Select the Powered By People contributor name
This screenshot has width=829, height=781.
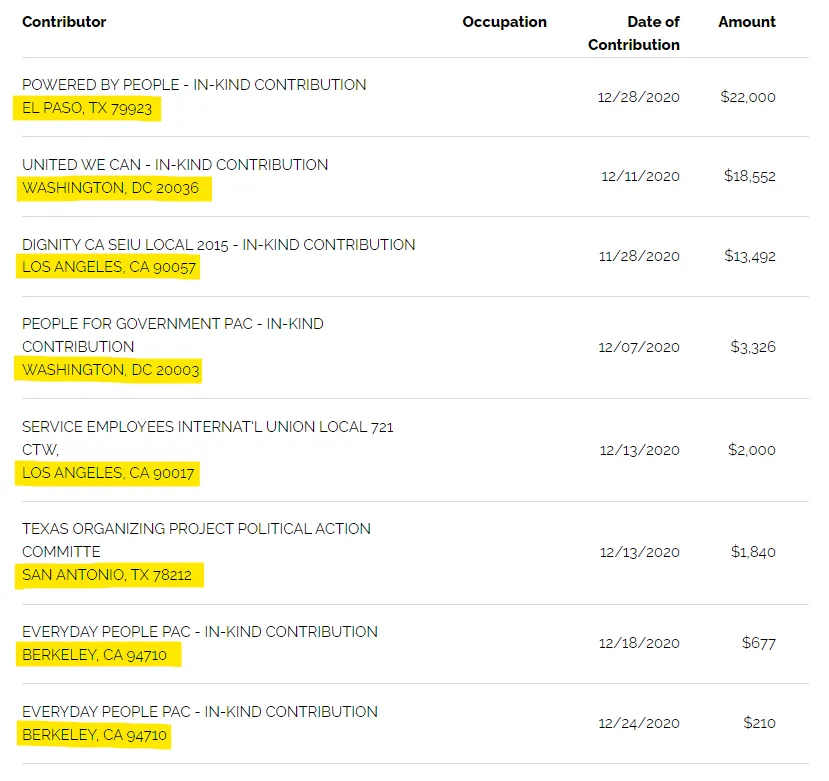pos(194,85)
